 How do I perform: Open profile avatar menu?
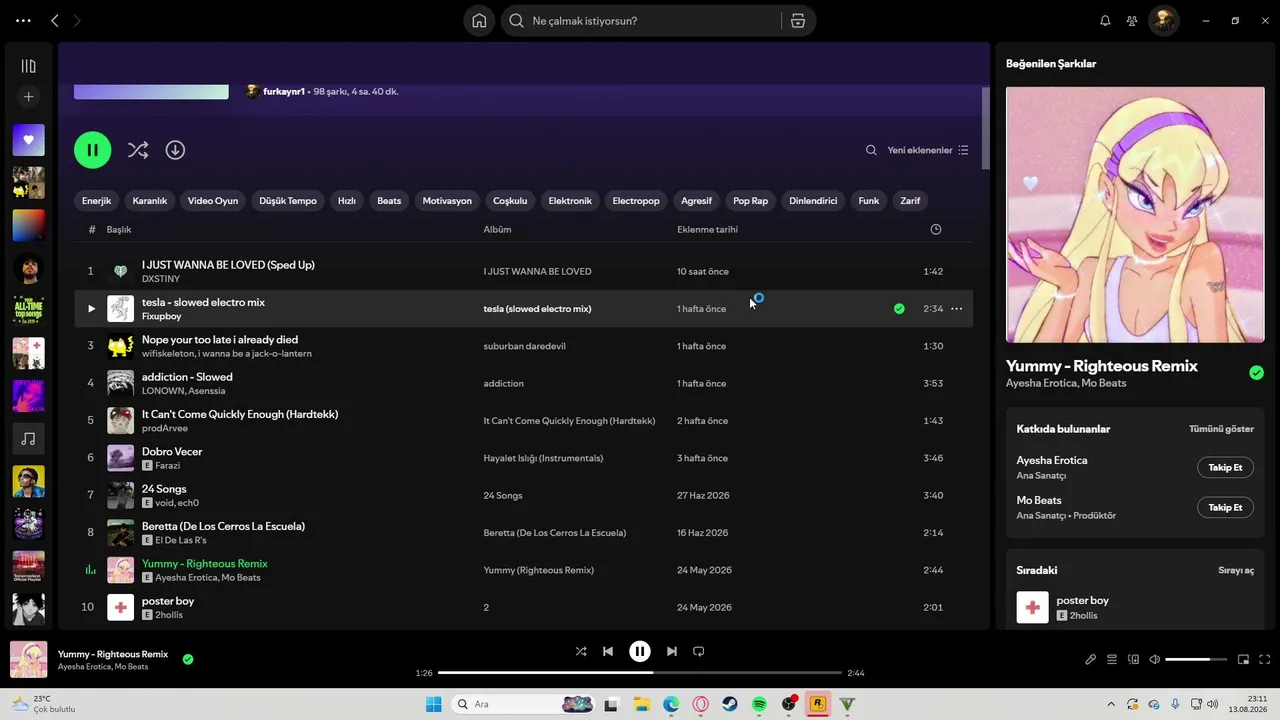1163,21
